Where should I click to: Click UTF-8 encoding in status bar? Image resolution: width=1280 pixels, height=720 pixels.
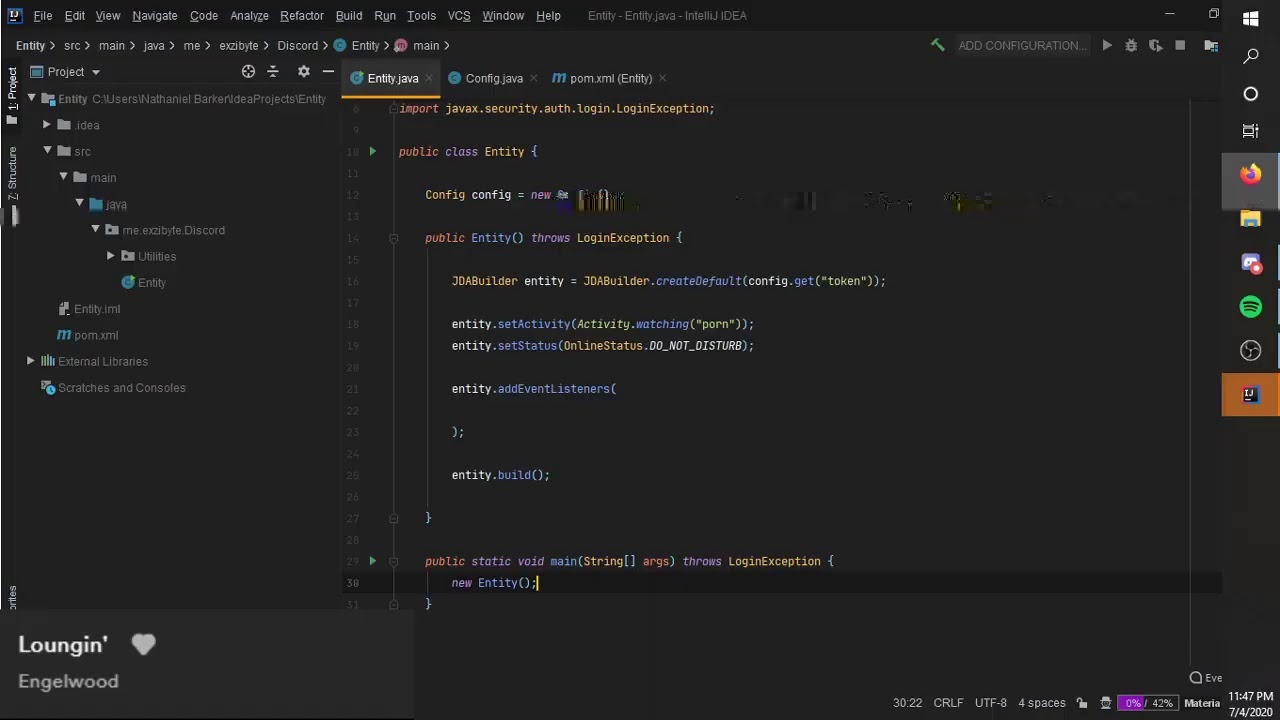[x=991, y=703]
